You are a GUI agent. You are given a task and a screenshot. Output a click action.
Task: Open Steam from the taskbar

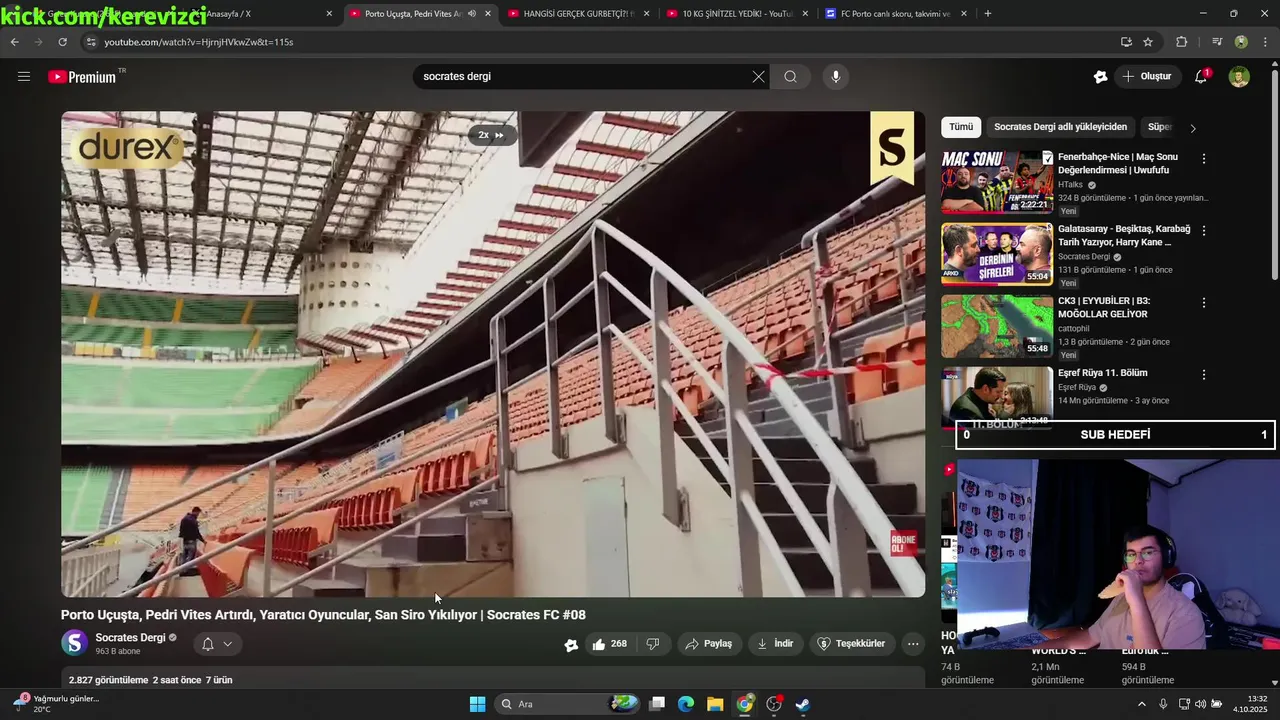[x=802, y=704]
